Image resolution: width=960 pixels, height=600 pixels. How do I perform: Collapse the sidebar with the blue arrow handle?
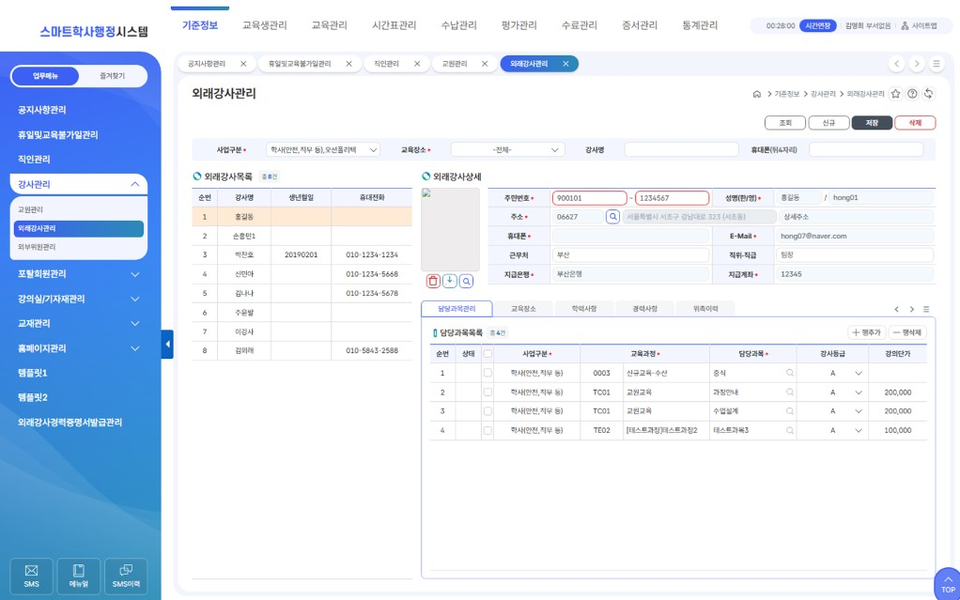click(167, 344)
